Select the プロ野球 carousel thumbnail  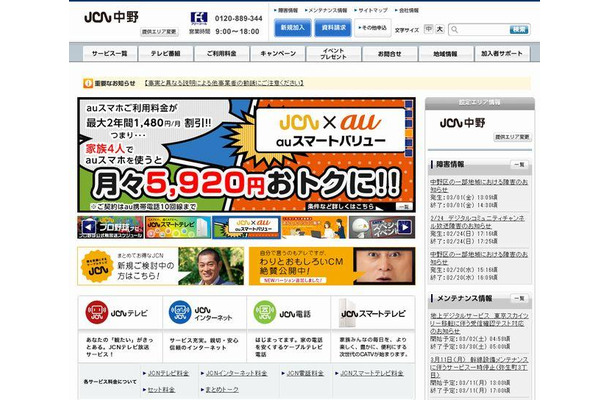click(110, 228)
